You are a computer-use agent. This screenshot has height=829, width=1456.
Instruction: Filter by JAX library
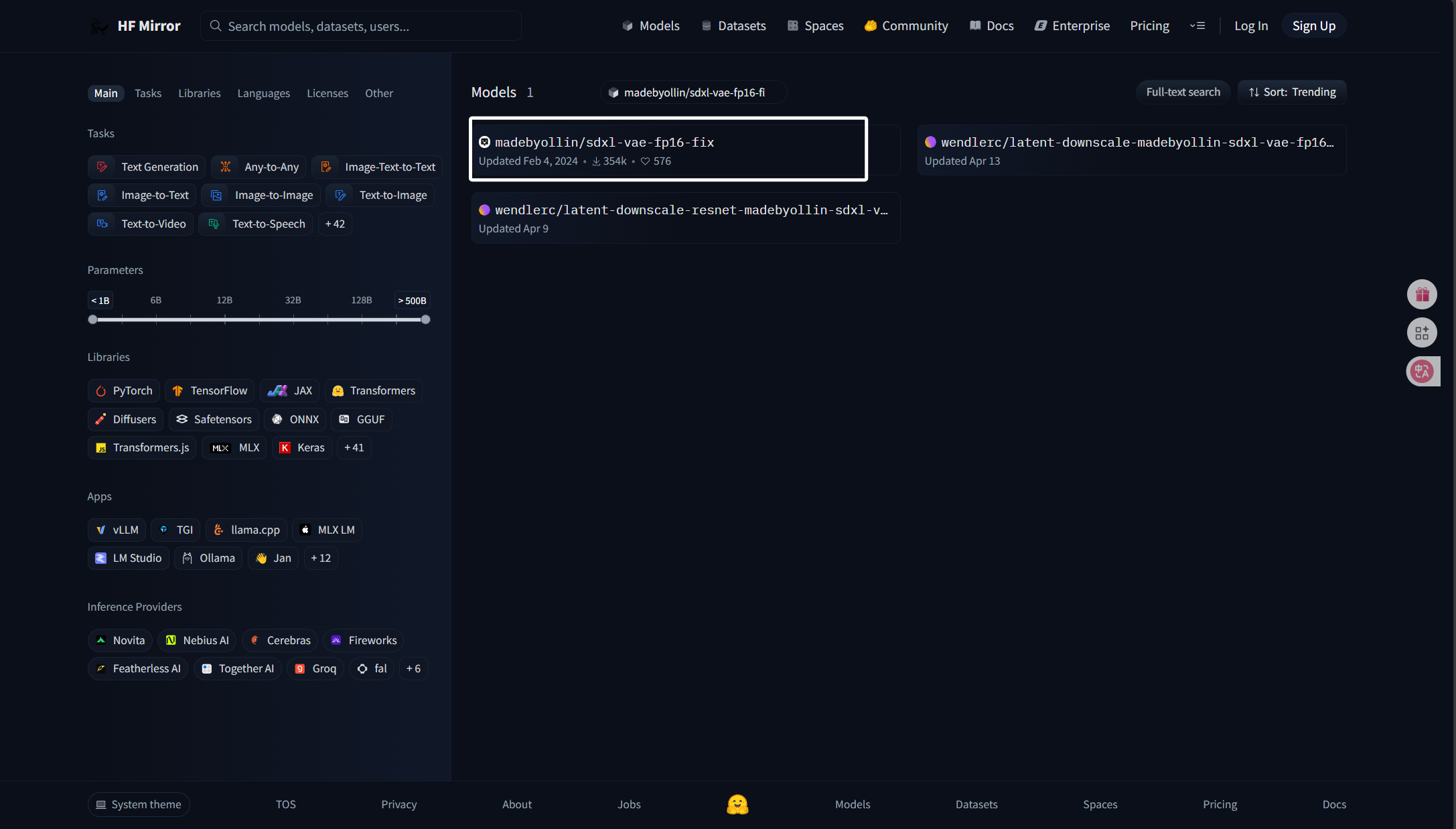[290, 390]
